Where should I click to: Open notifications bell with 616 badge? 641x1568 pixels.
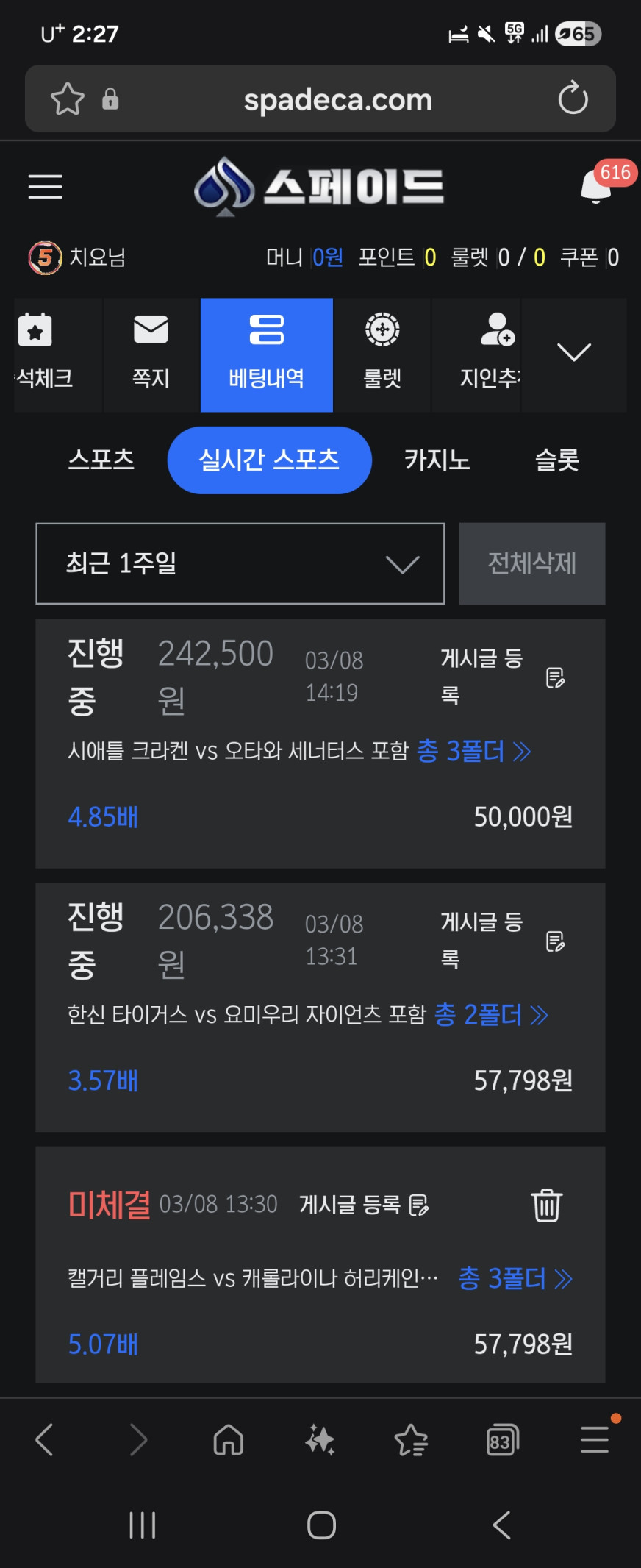[x=597, y=186]
